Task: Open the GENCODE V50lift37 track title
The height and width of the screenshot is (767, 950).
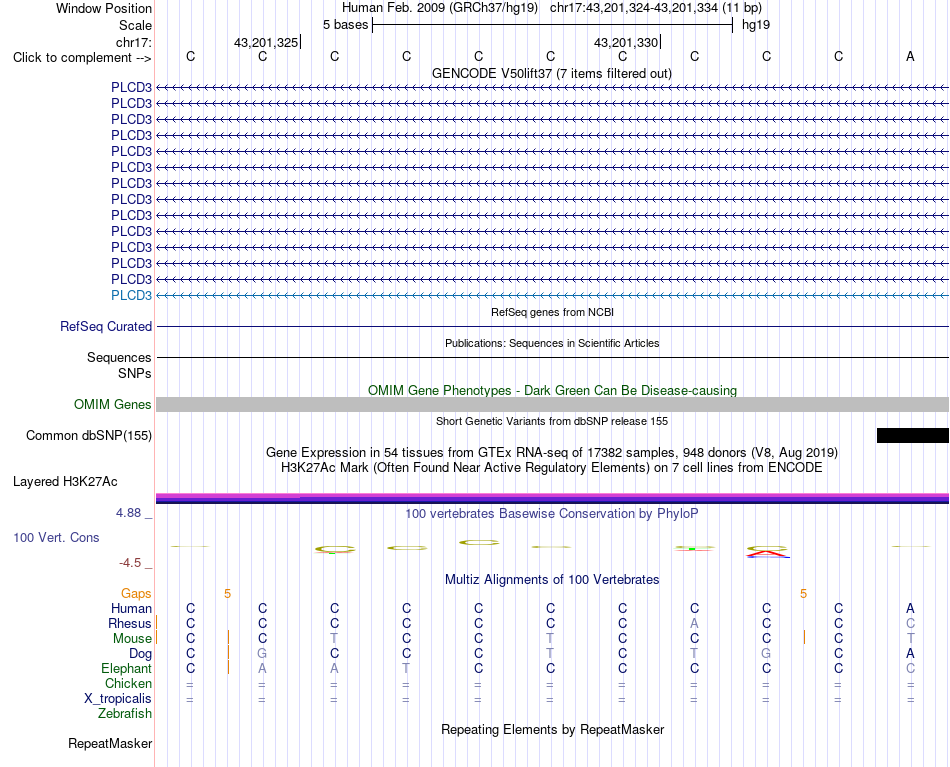Action: tap(551, 73)
